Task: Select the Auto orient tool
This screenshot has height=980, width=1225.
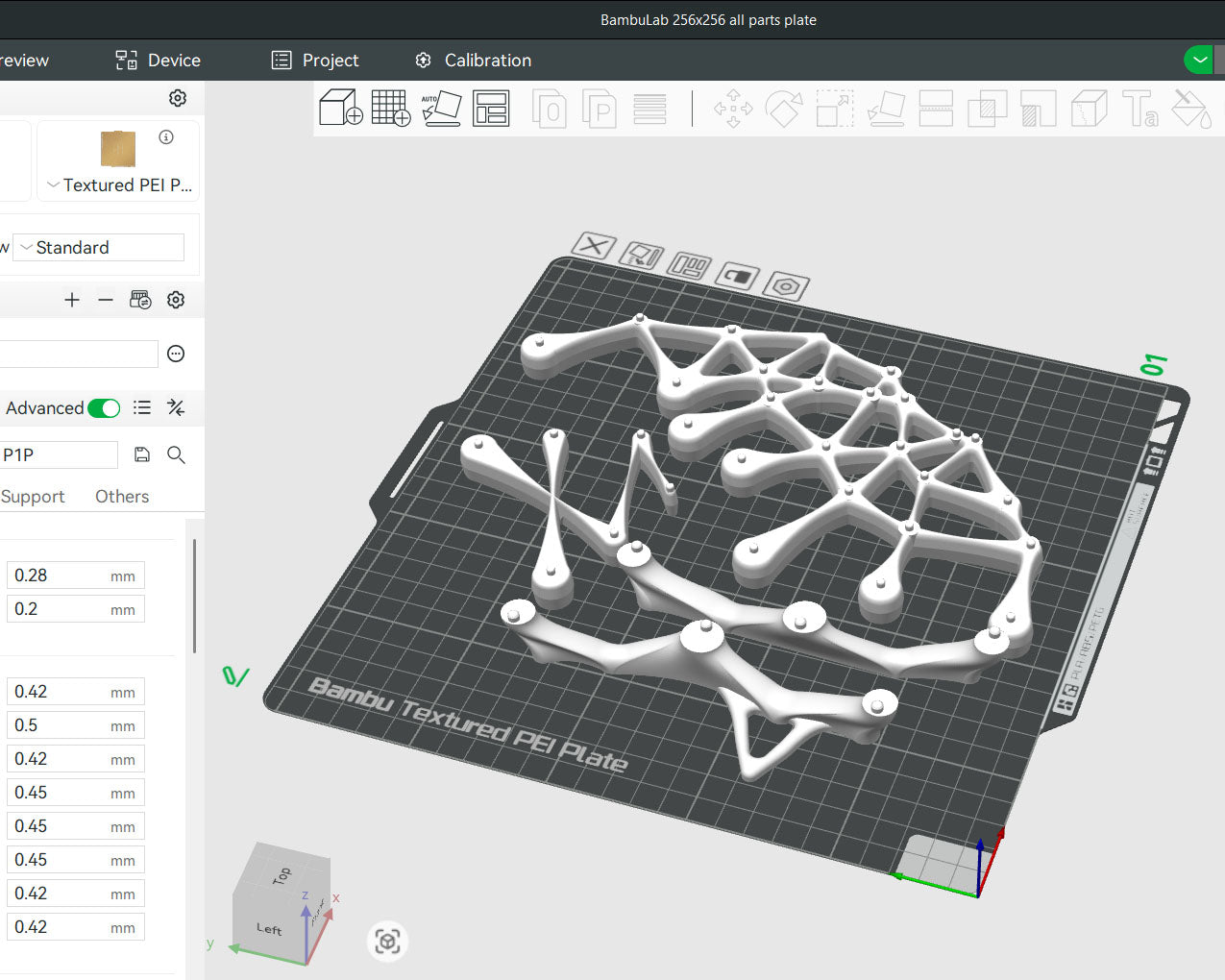Action: tap(442, 109)
